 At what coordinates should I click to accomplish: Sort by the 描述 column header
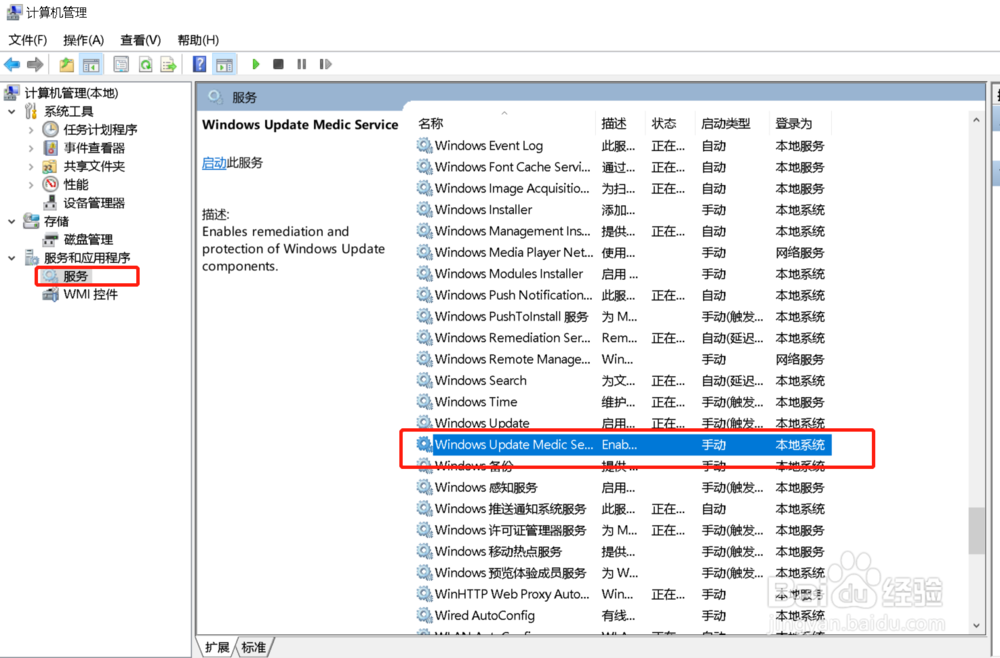pos(621,123)
